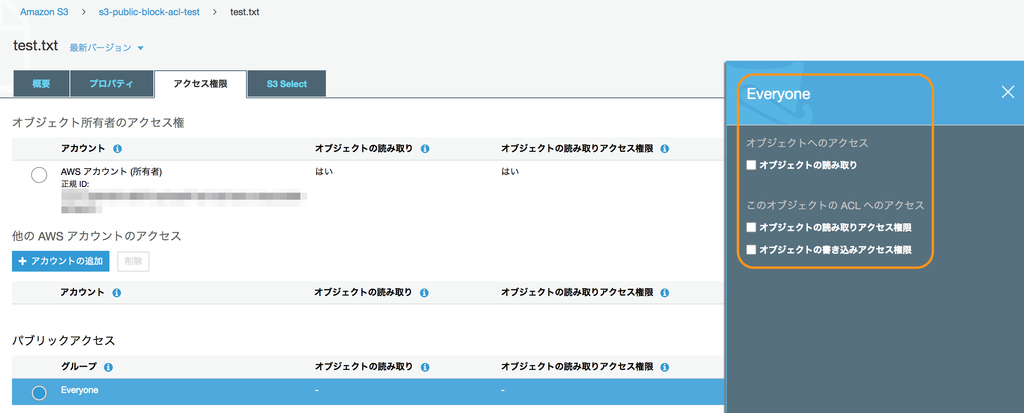Screen dimensions: 1024x413
Task: Click the test.txt breadcrumb text
Action: [245, 12]
